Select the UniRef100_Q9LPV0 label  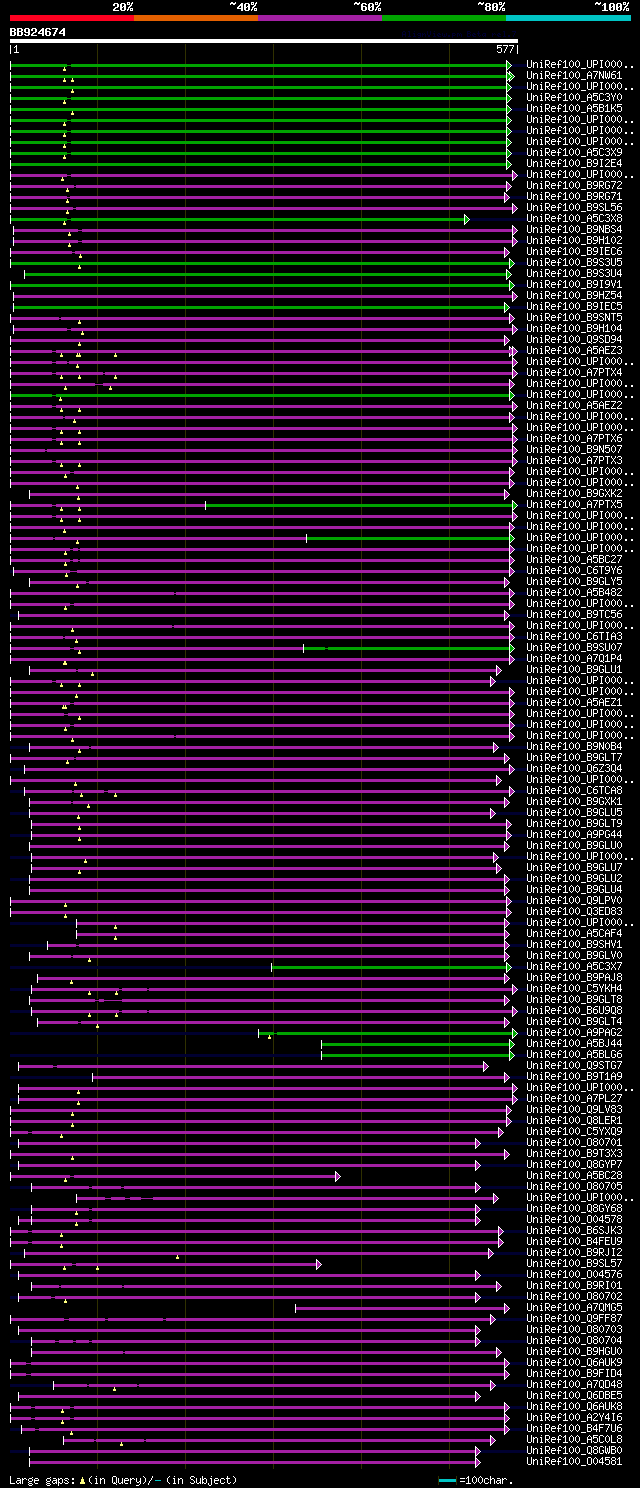click(x=574, y=901)
